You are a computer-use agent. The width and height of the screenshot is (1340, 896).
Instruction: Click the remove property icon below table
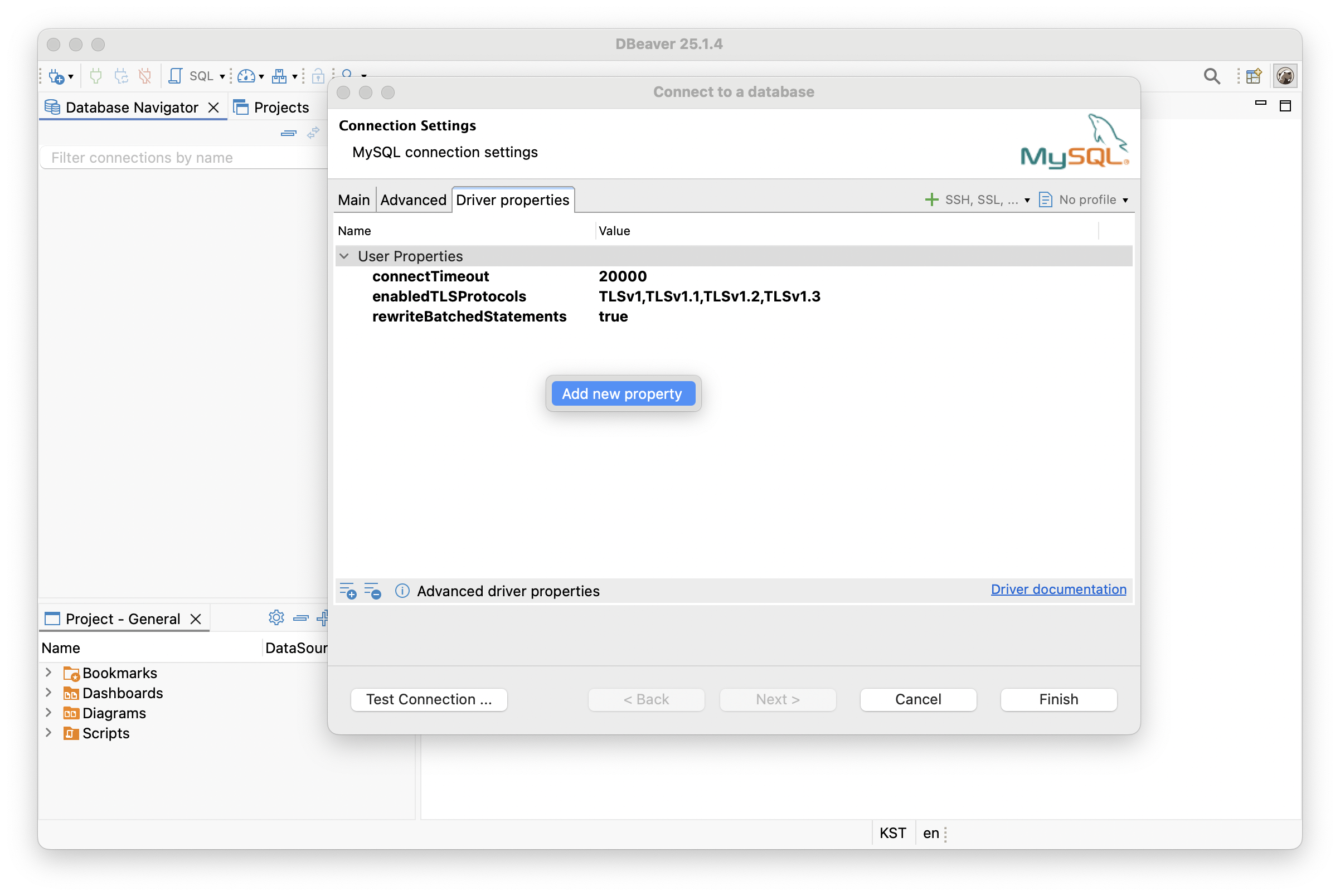tap(373, 591)
